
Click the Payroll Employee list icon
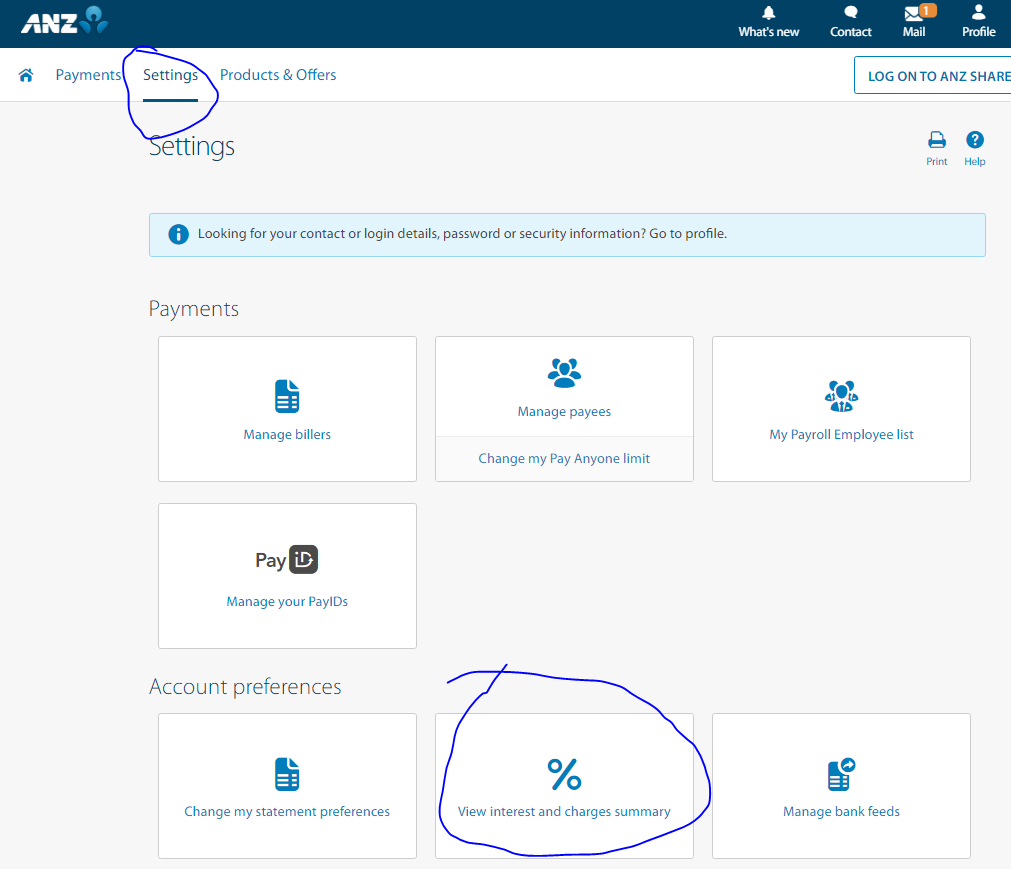tap(841, 396)
